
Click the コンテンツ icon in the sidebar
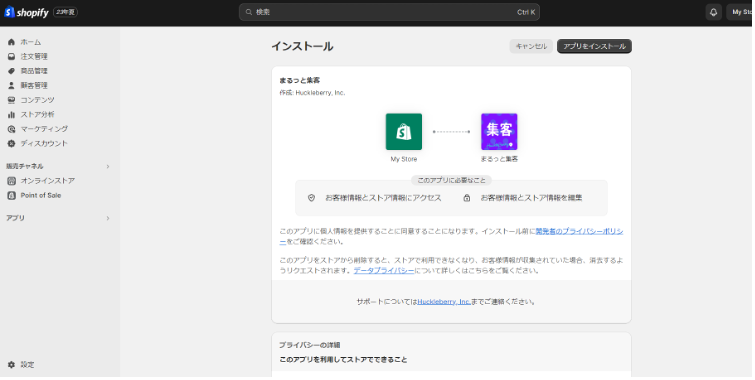tap(12, 100)
